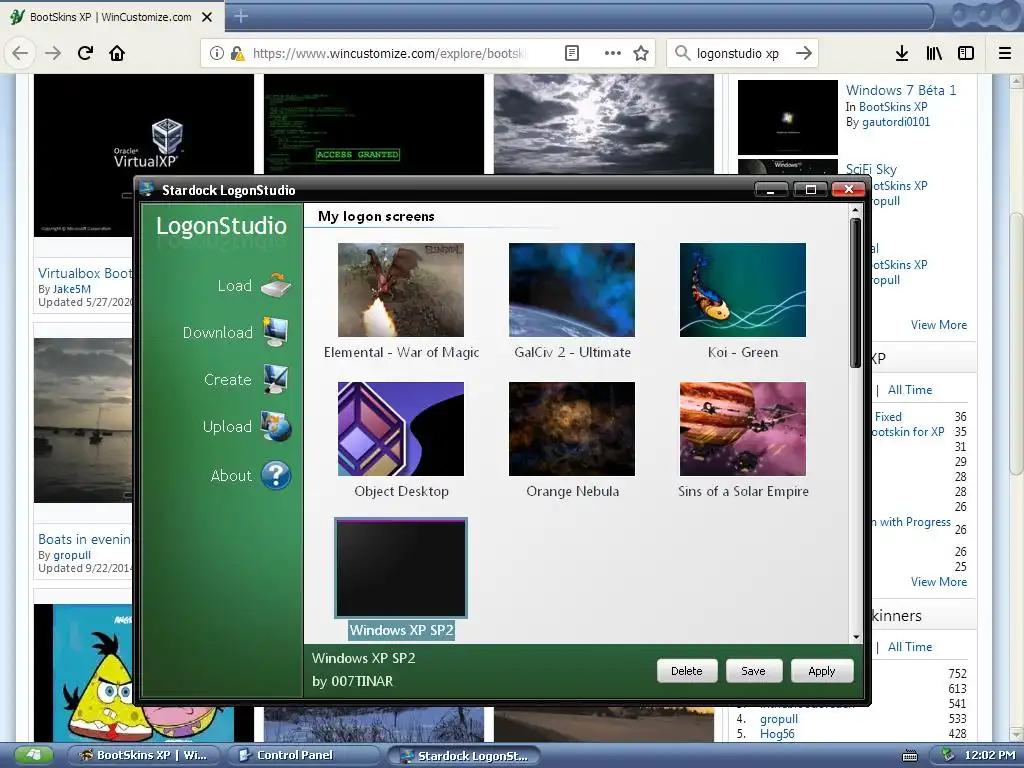Switch to Stardock LogonStudio taskbar button
Image resolution: width=1024 pixels, height=768 pixels.
point(465,756)
